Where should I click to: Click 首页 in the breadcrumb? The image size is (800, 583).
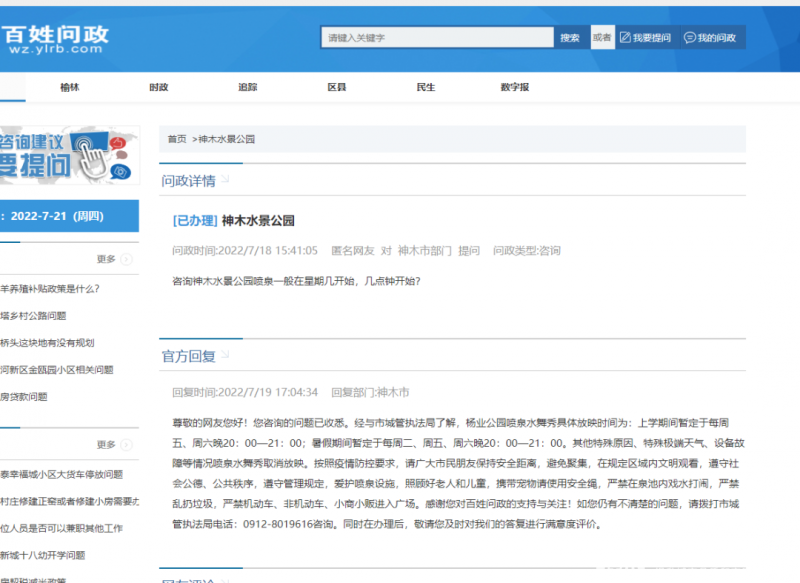coord(176,139)
